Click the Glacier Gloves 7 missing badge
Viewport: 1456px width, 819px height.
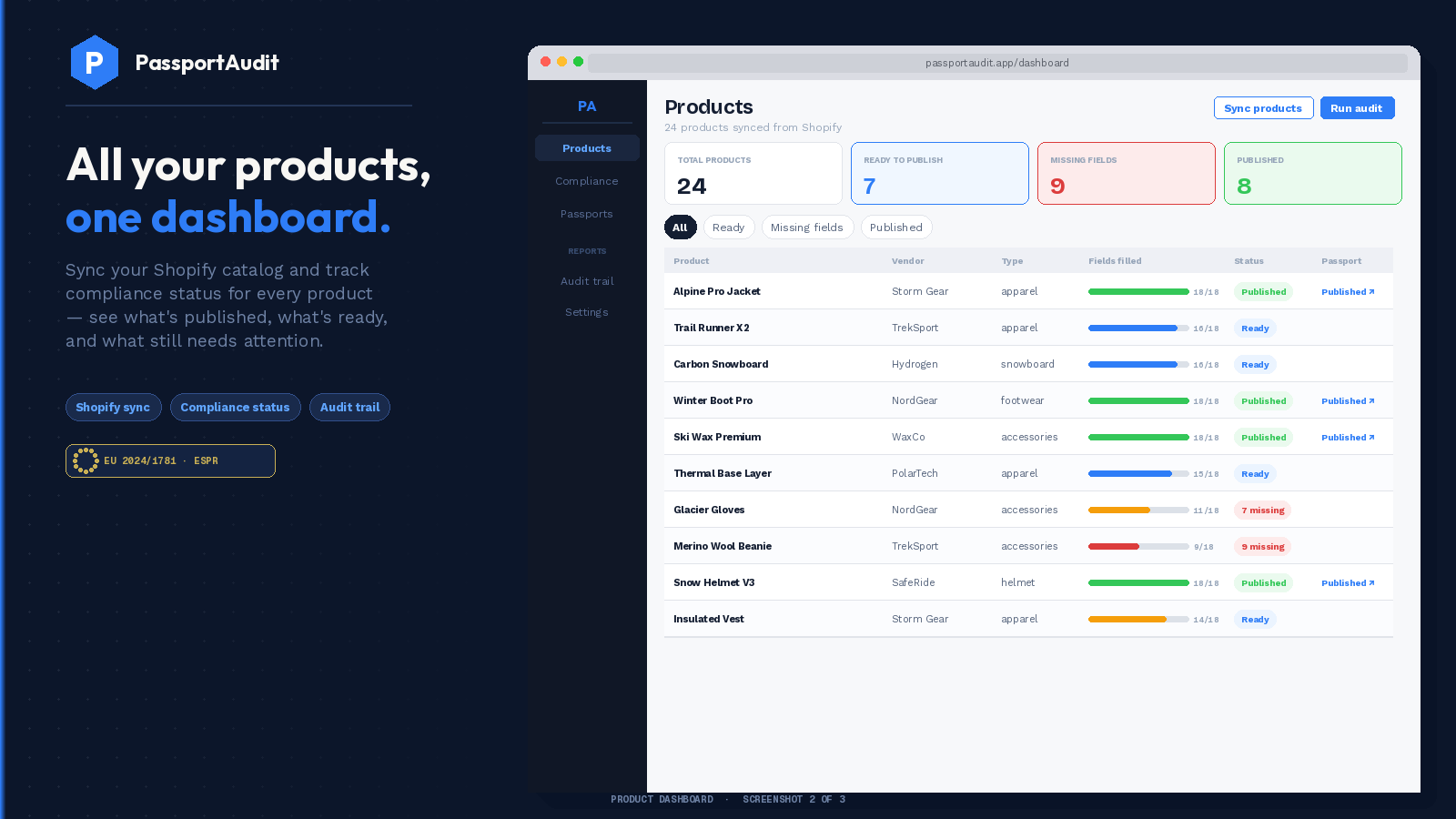(1263, 511)
